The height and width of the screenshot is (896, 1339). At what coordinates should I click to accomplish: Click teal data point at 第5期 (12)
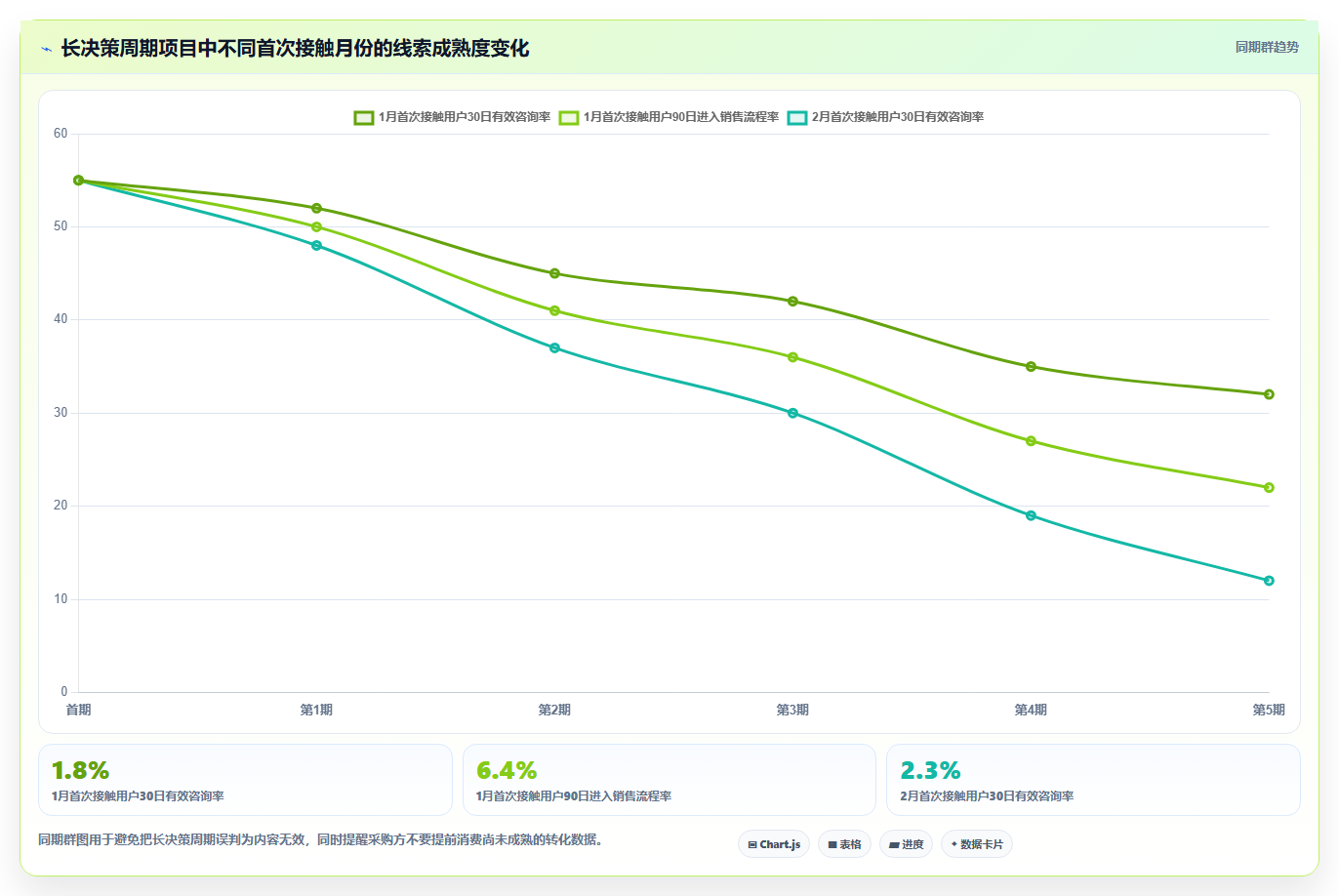click(1269, 581)
